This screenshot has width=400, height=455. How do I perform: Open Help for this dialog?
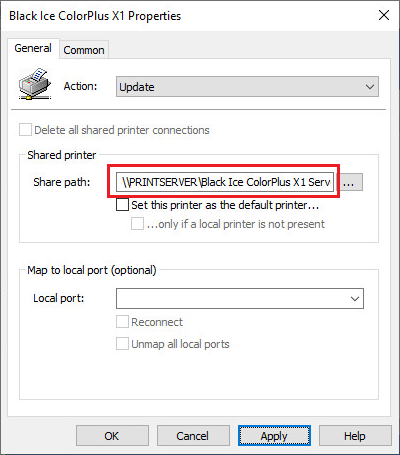tap(355, 436)
